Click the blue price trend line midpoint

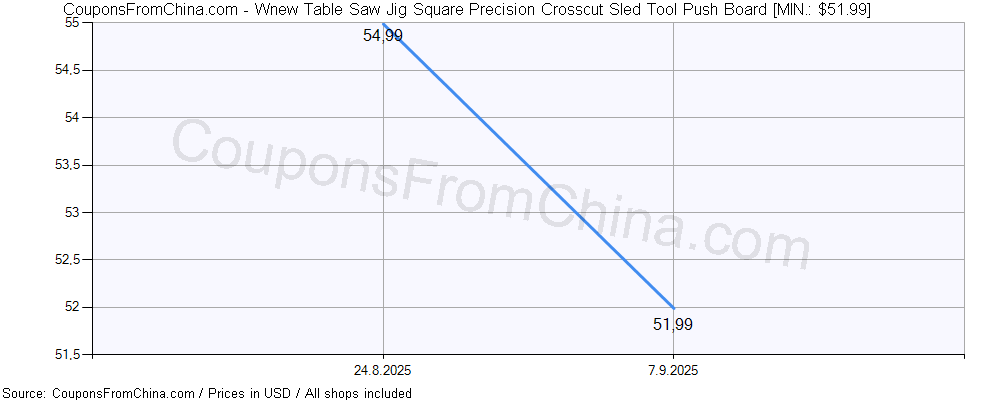tap(528, 165)
